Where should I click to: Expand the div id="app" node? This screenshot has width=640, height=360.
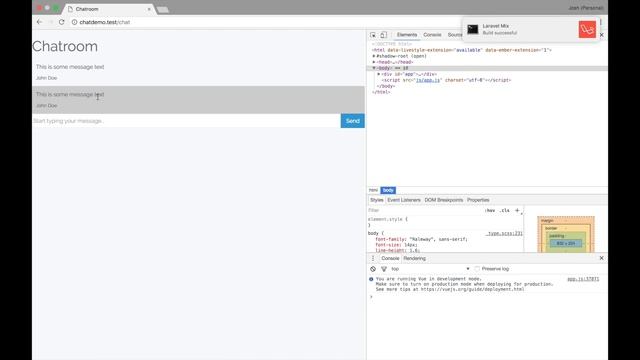tap(379, 74)
